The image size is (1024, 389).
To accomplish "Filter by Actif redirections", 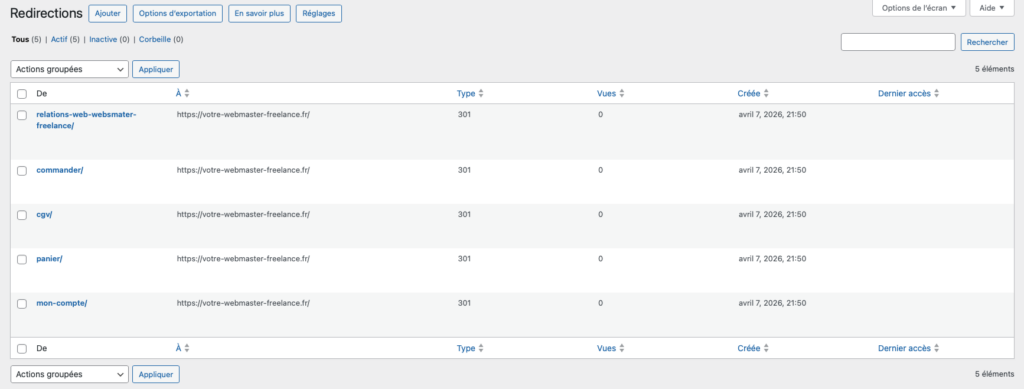I will coord(59,39).
